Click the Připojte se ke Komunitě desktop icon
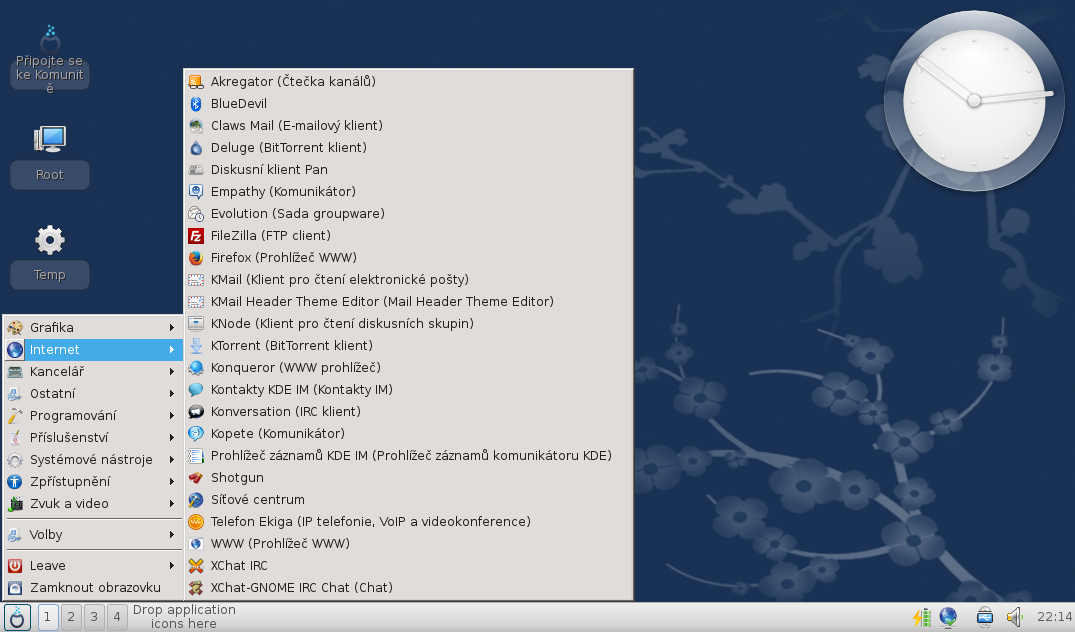The width and height of the screenshot is (1075, 632). pyautogui.click(x=49, y=38)
